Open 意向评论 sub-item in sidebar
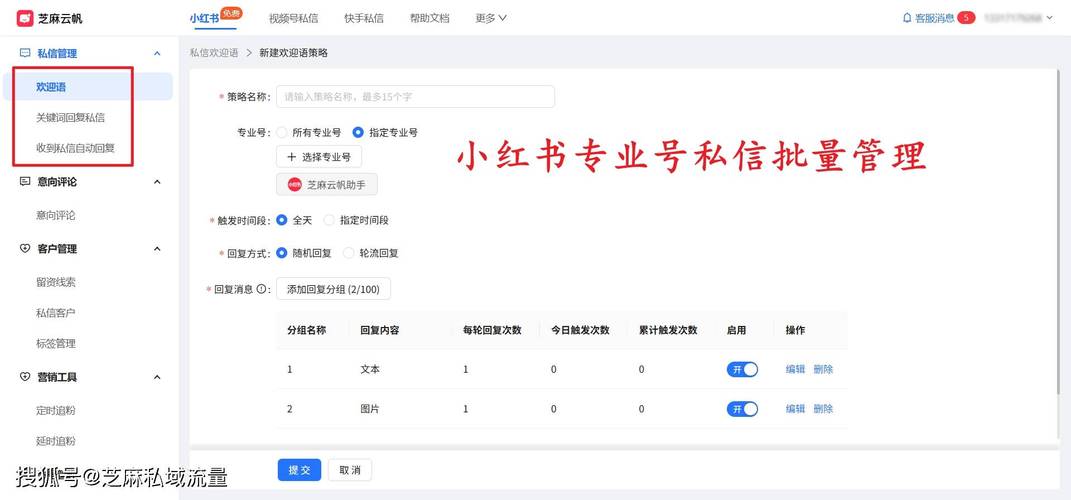The image size is (1071, 500). [55, 216]
